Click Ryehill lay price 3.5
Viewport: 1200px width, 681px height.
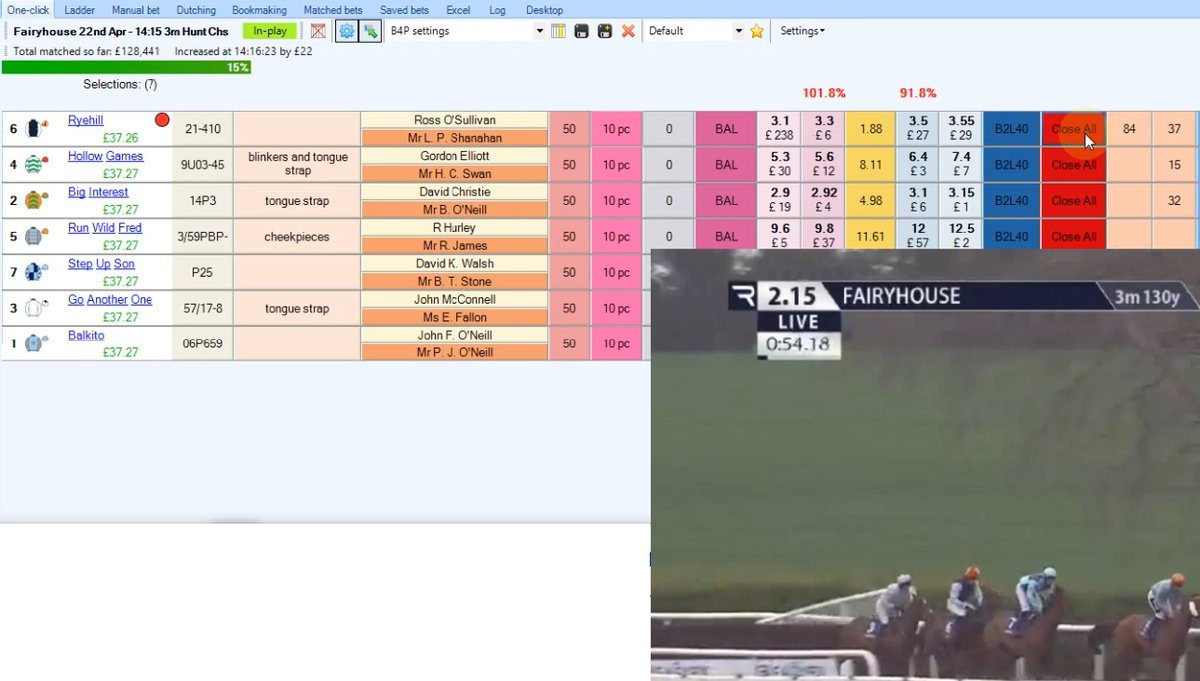pos(918,129)
